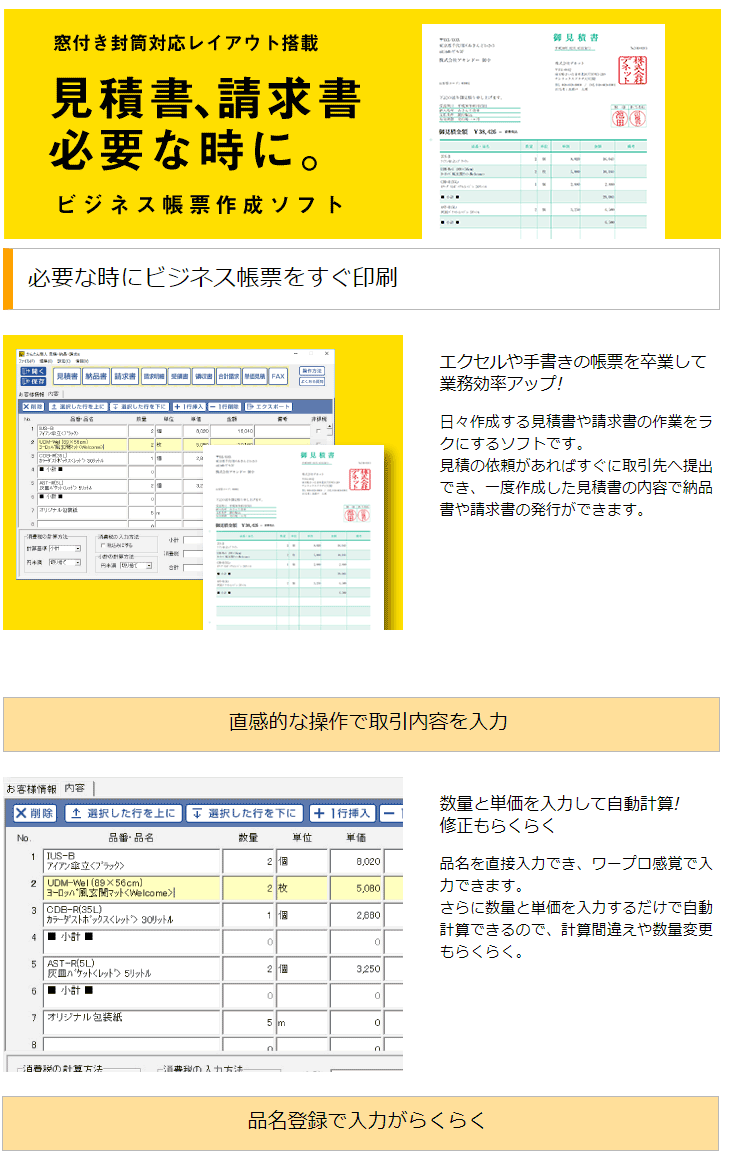Click the FAX button in small window screenshot

point(278,377)
